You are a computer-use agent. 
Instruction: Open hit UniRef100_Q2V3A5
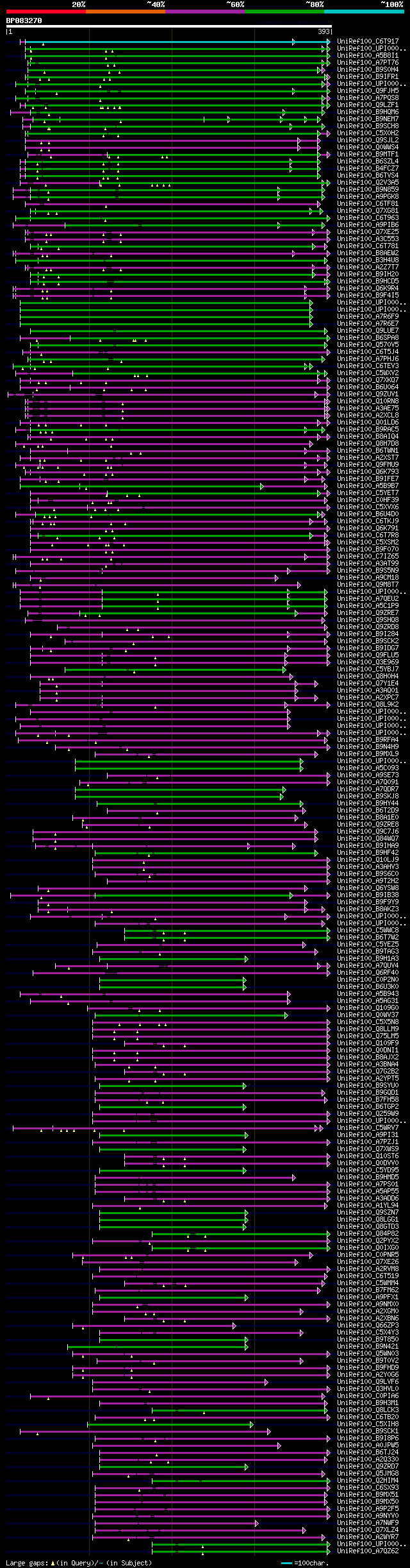coord(368,183)
